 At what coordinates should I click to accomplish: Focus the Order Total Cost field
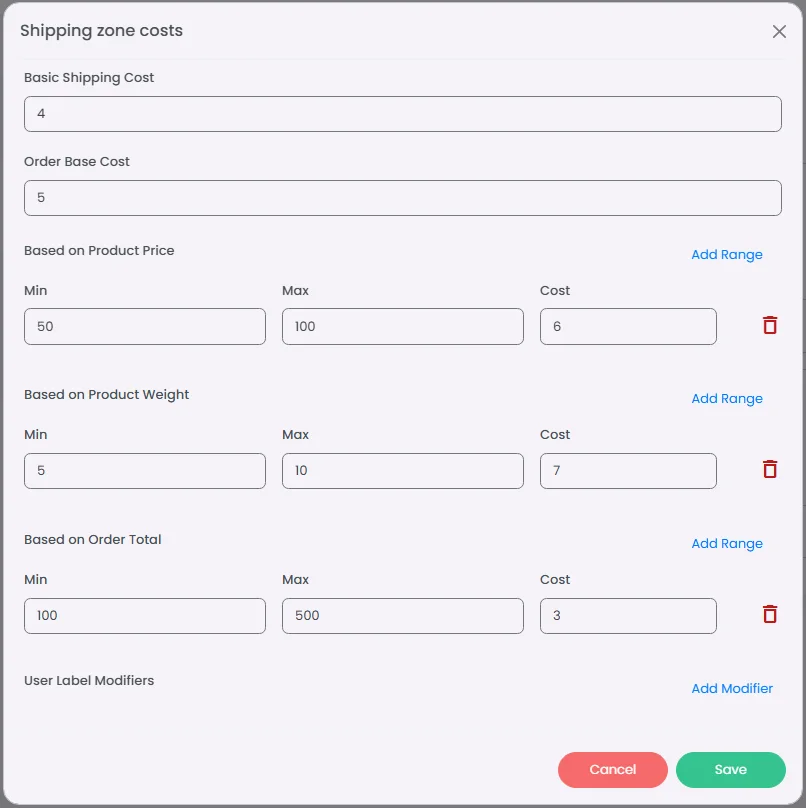click(628, 616)
